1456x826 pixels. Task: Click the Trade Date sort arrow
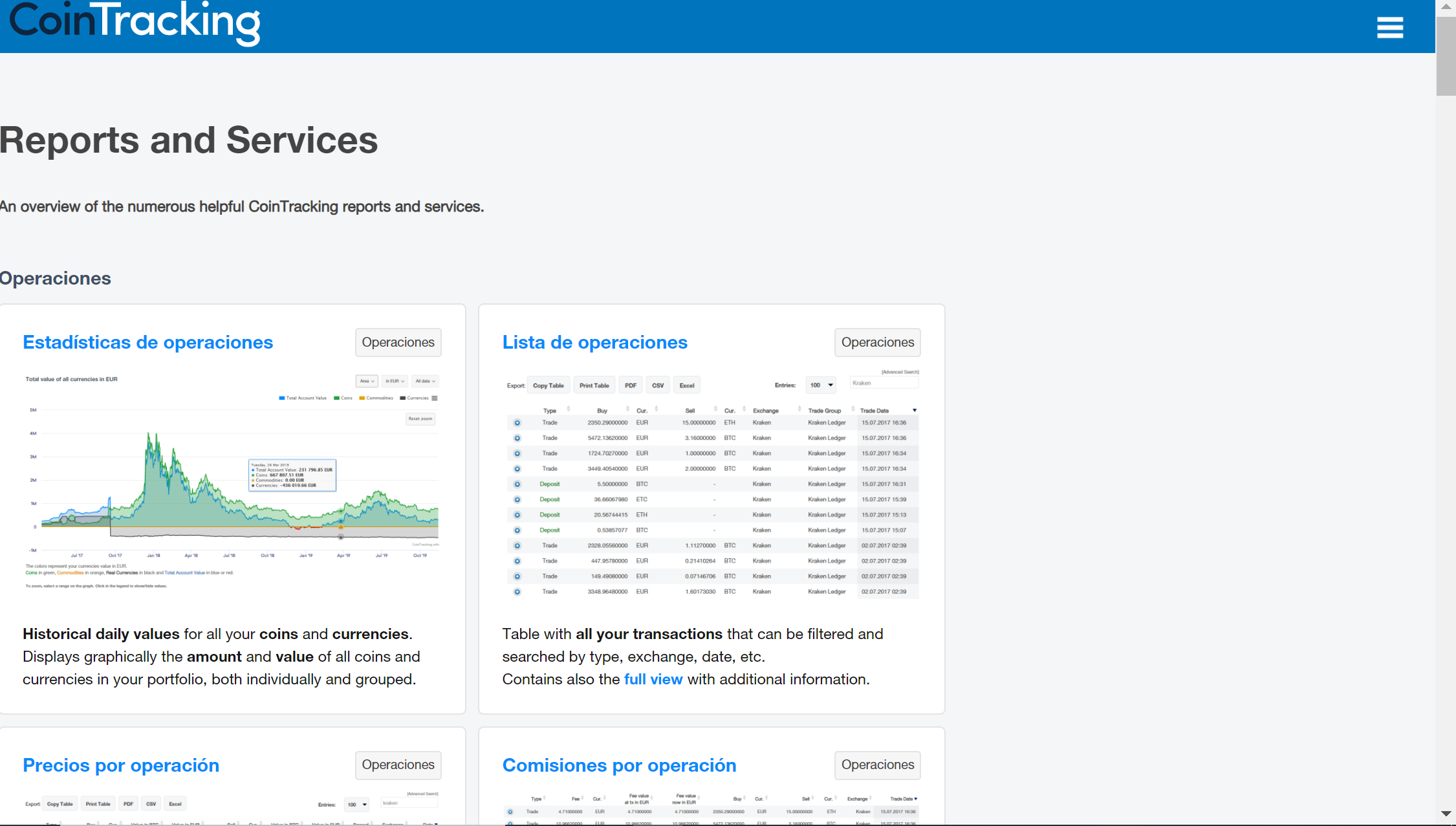click(914, 411)
